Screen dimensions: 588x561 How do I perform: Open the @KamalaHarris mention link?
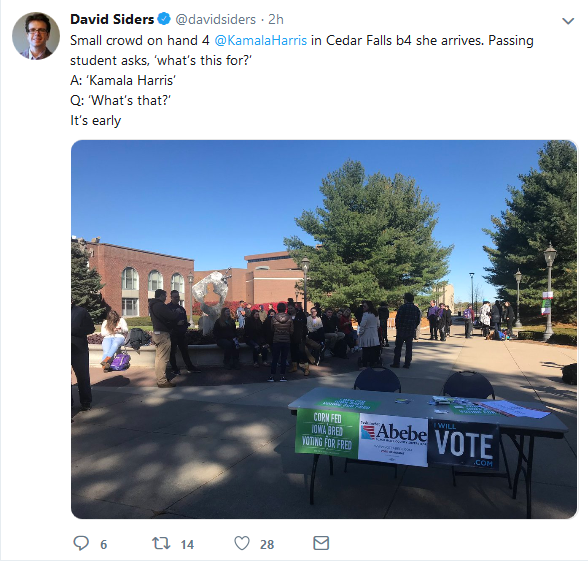[x=261, y=40]
